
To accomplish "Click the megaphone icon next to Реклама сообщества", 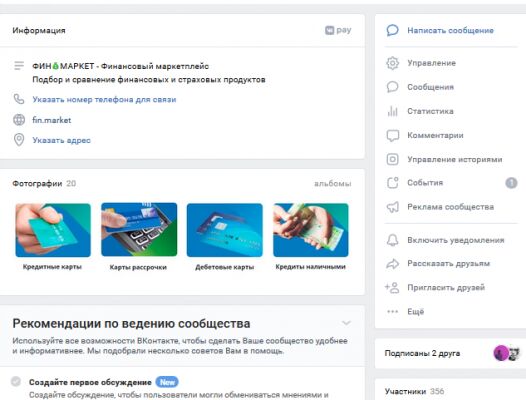I will click(x=392, y=207).
